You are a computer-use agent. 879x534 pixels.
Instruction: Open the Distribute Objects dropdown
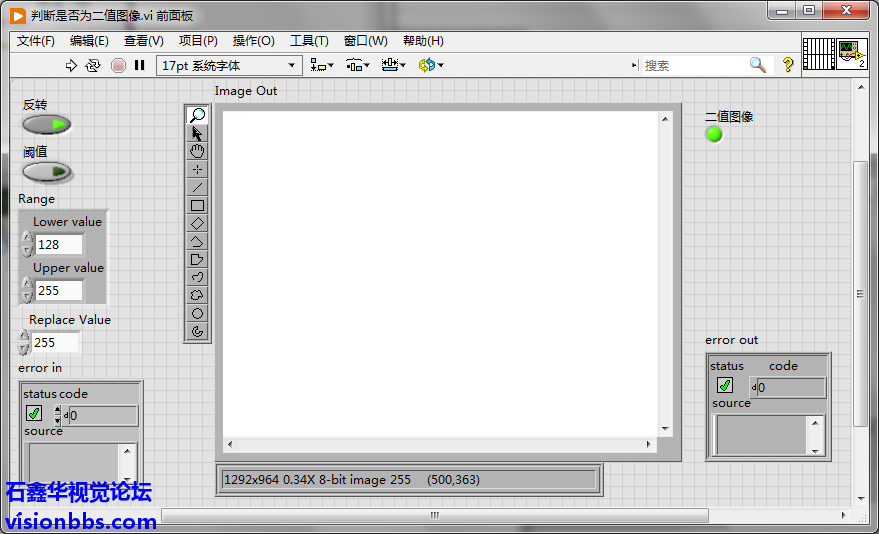pyautogui.click(x=358, y=66)
